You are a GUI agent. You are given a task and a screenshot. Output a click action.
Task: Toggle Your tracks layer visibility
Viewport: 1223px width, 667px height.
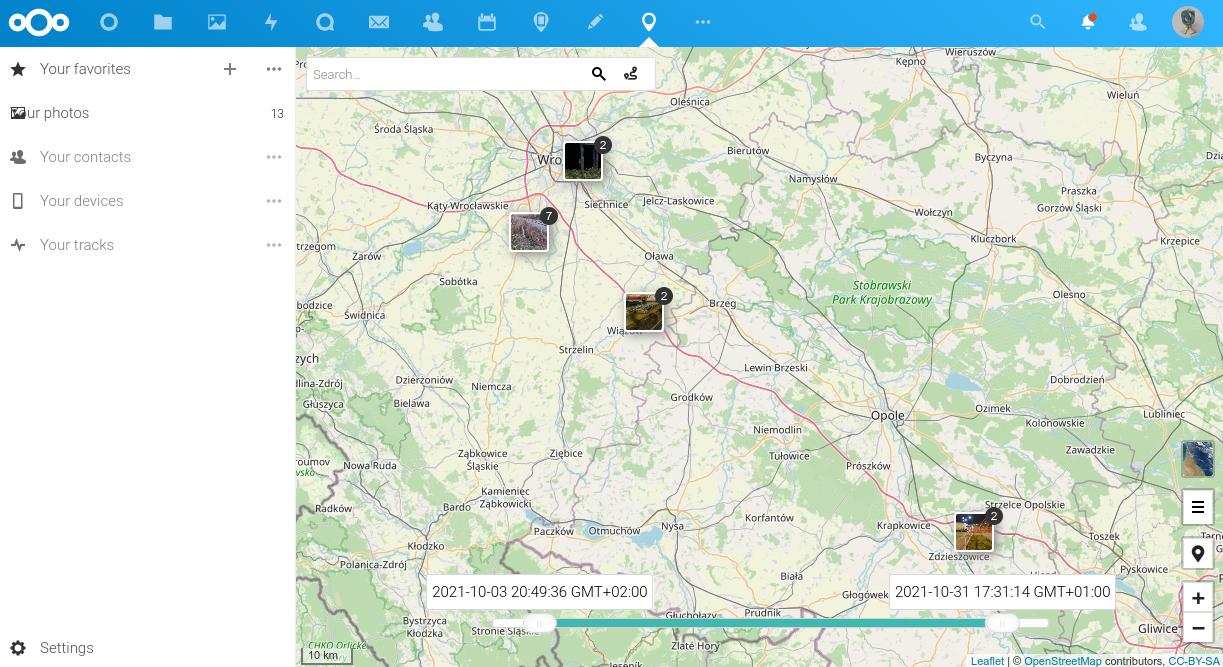click(x=76, y=245)
